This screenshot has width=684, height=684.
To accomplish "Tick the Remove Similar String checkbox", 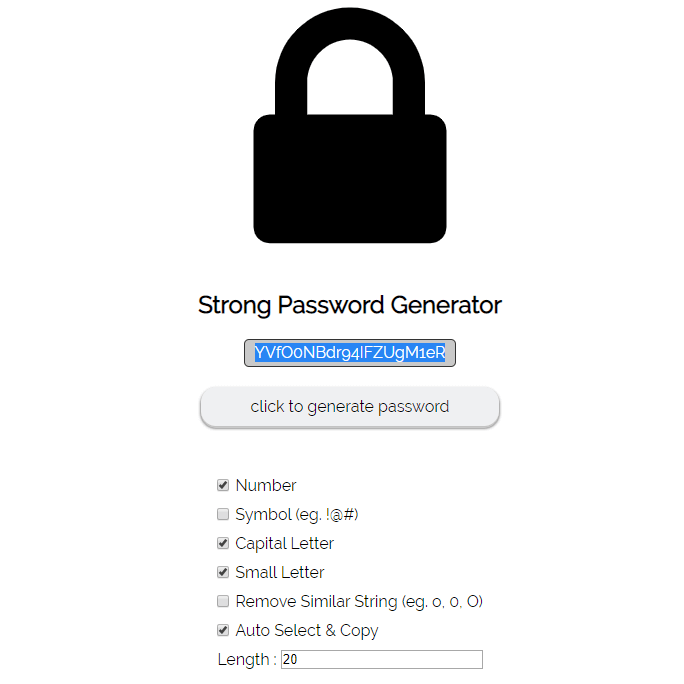I will coord(223,602).
